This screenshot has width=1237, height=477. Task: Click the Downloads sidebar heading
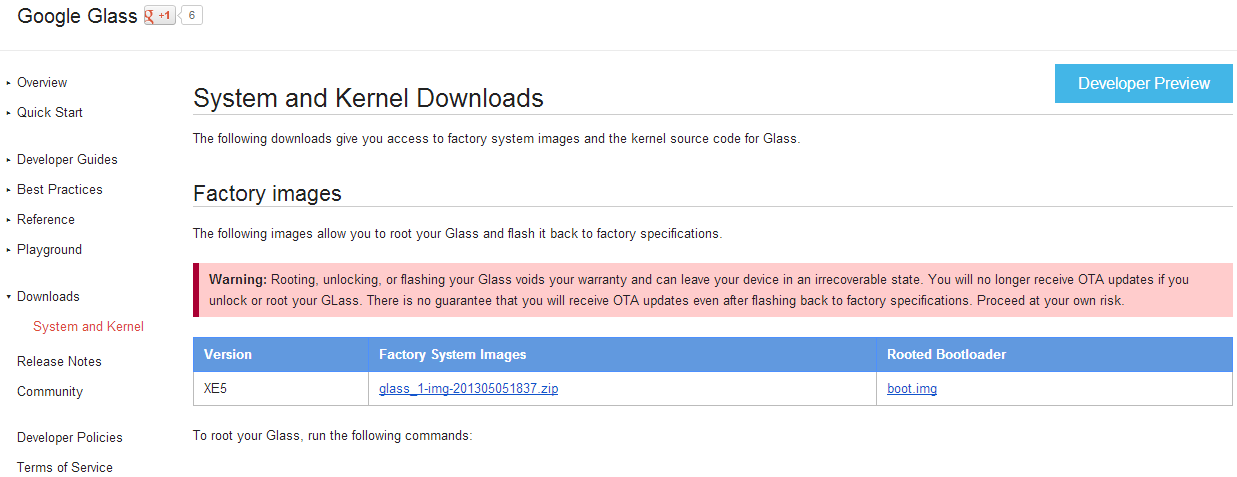tap(48, 297)
